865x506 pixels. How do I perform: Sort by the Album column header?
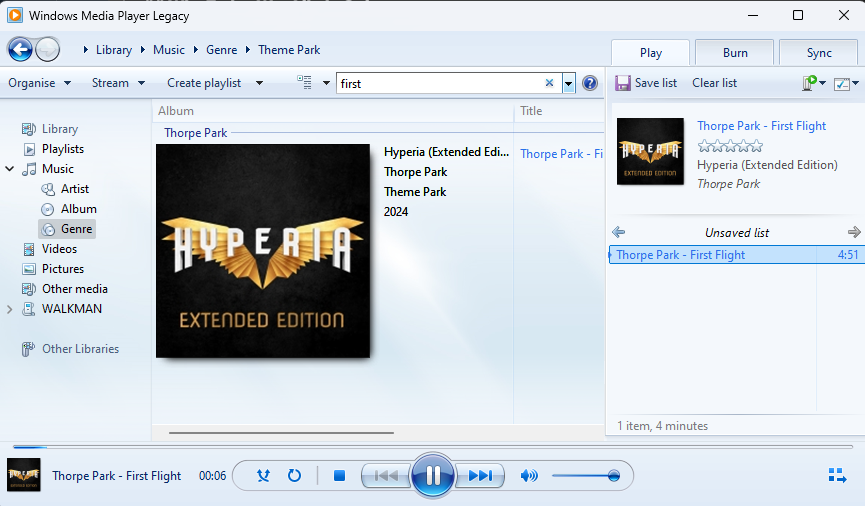coord(333,111)
